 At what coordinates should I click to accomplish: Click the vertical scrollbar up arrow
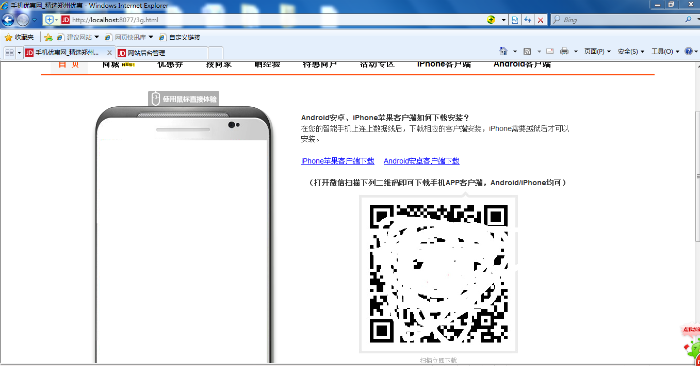[697, 66]
